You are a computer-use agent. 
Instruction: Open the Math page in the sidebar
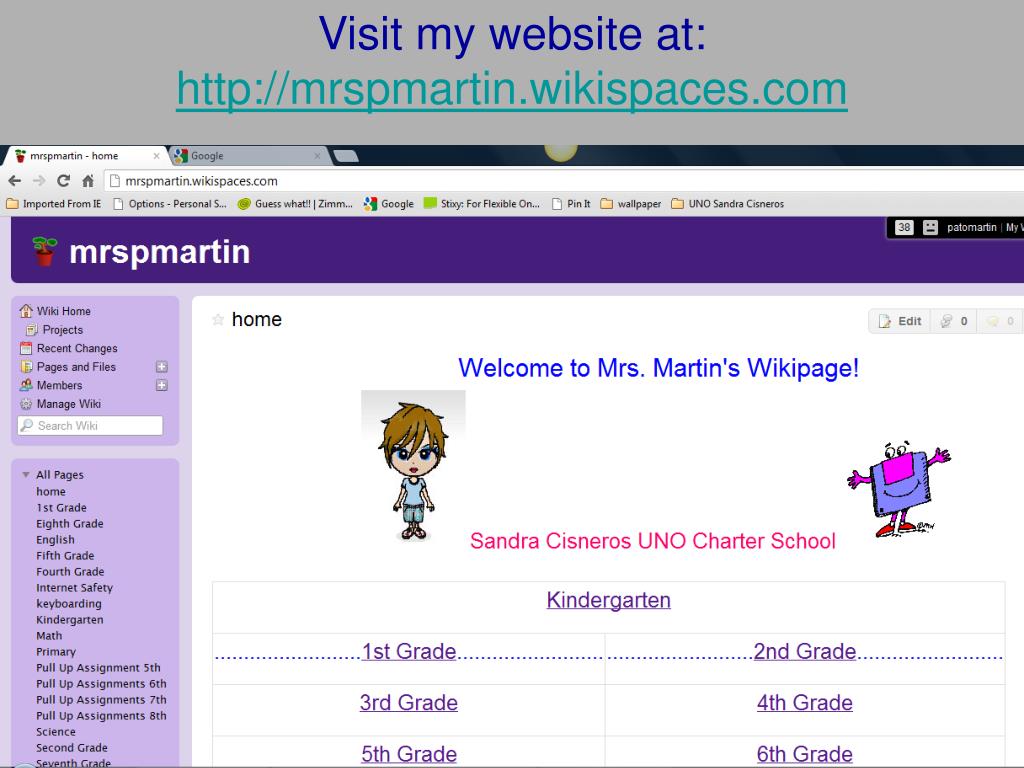50,635
